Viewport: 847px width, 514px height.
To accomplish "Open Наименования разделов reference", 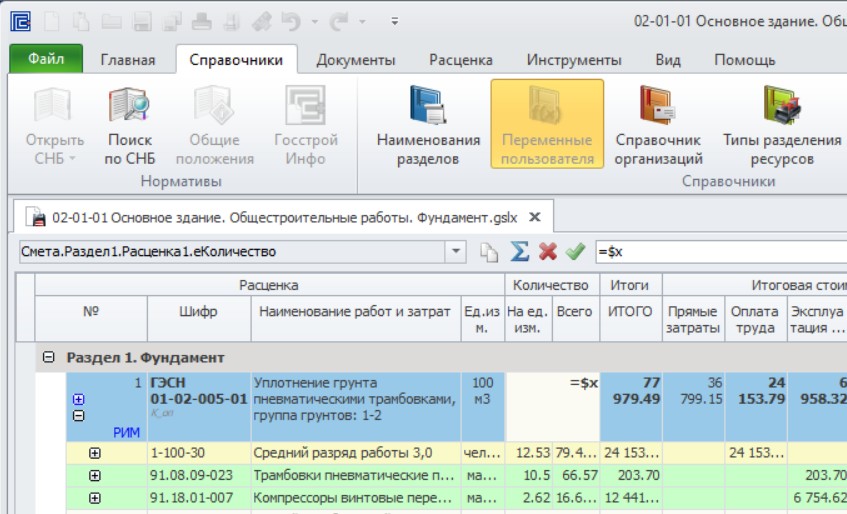I will pos(428,126).
